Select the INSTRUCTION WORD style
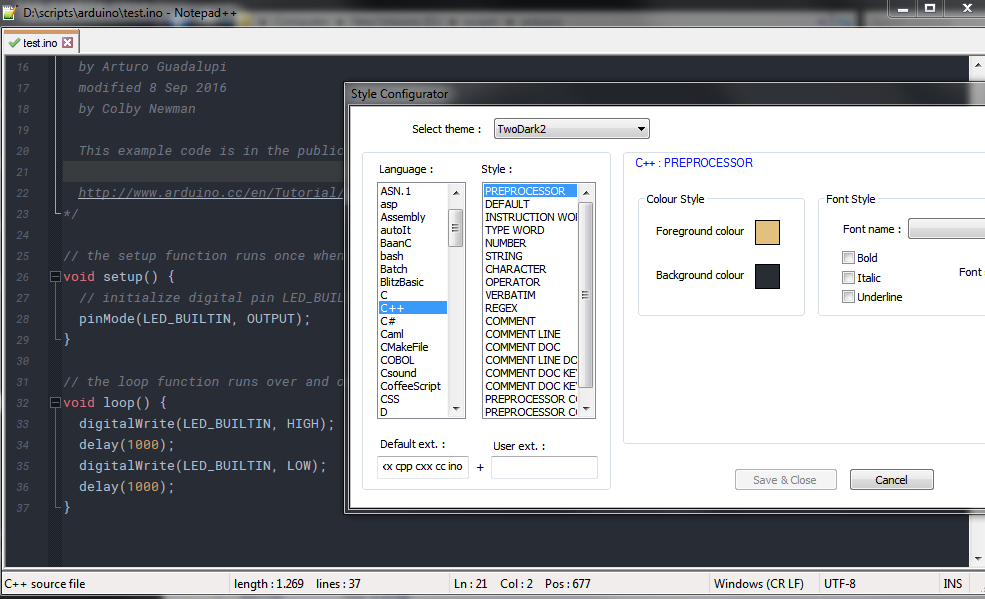Image resolution: width=985 pixels, height=599 pixels. click(530, 217)
